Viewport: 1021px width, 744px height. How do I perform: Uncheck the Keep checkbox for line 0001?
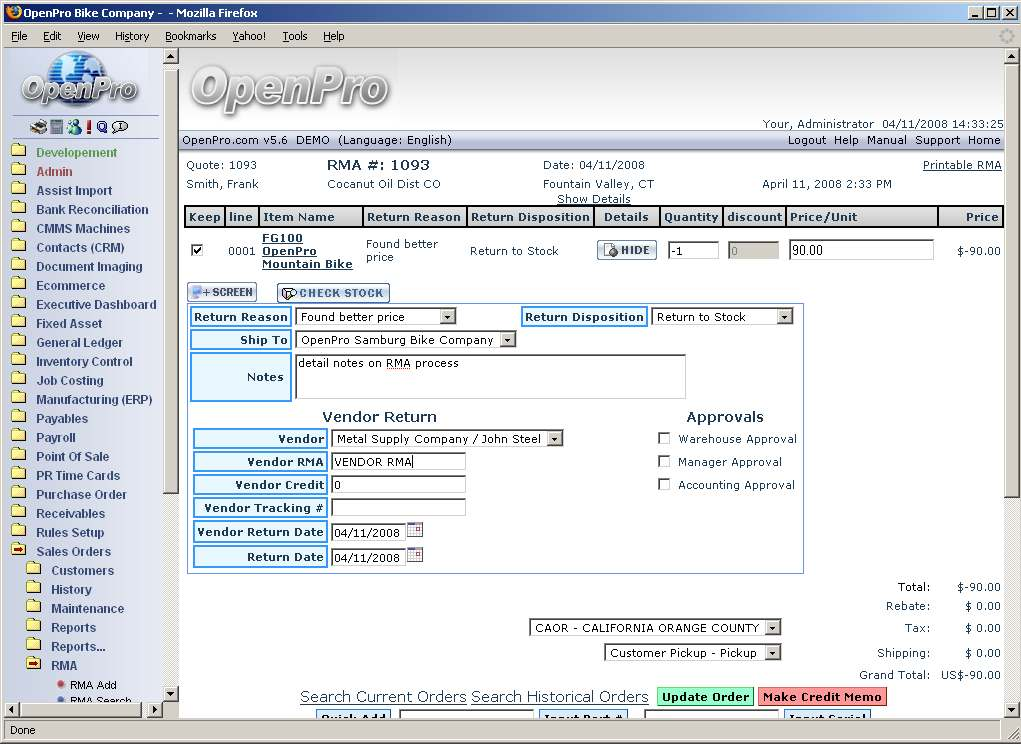tap(197, 250)
